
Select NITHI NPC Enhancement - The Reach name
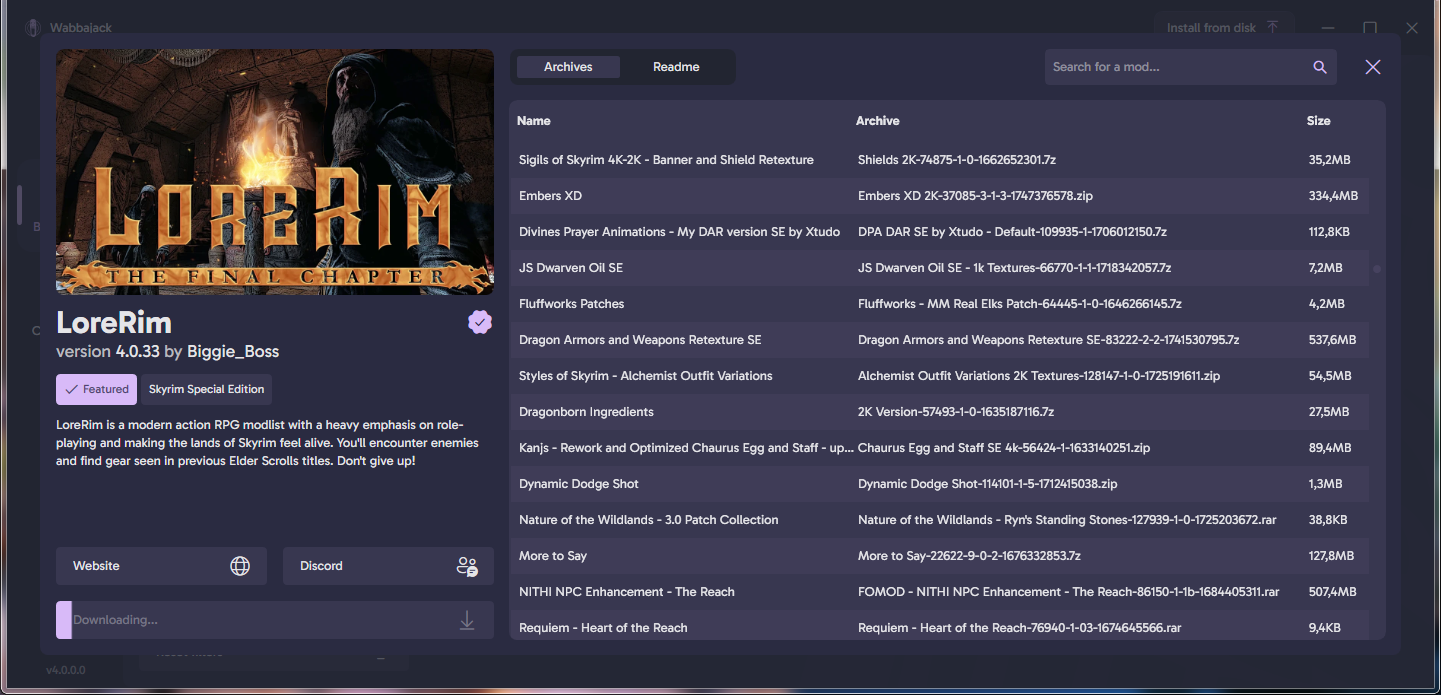click(627, 592)
